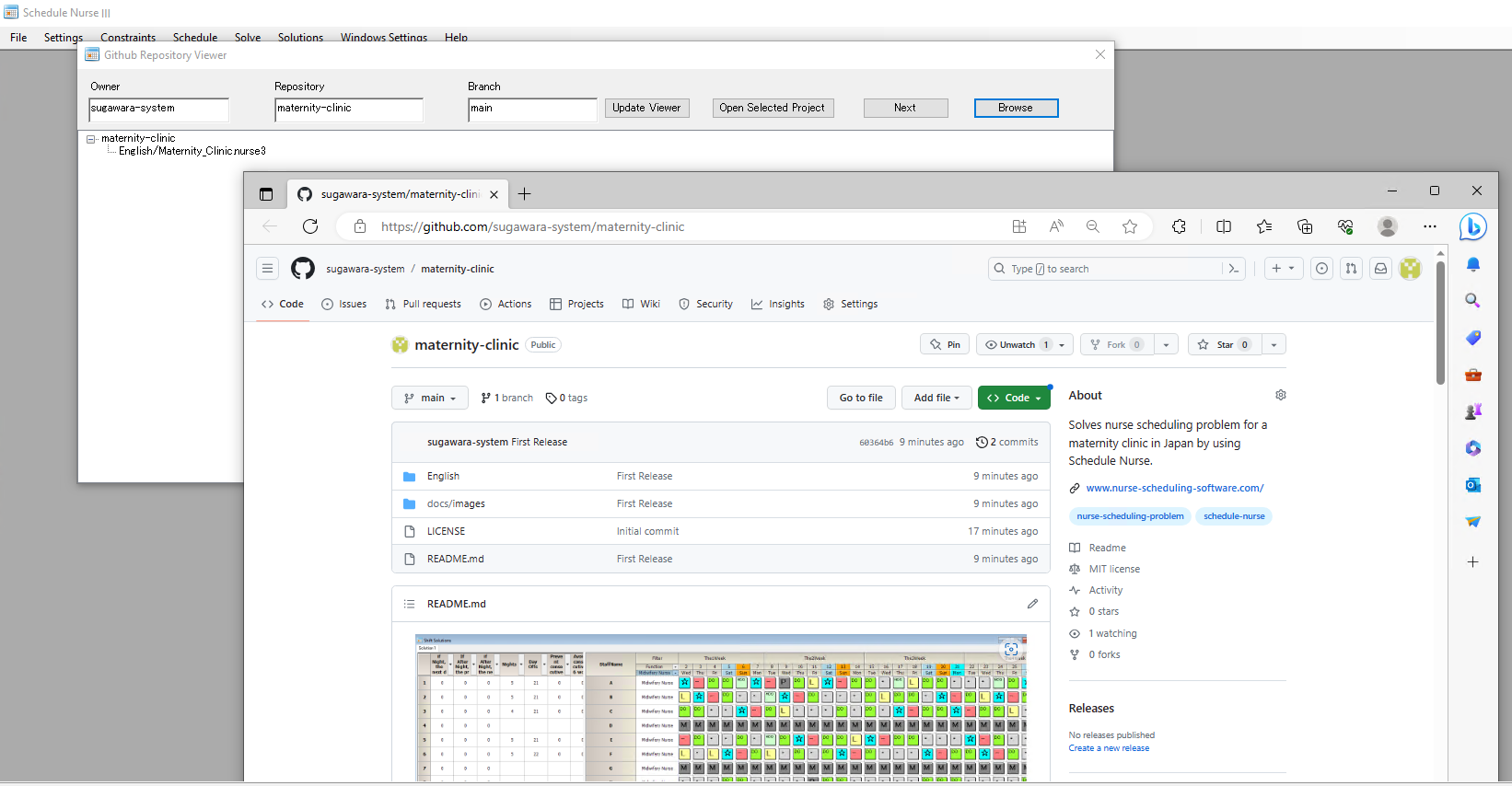The image size is (1512, 786).
Task: Collapse maternity-clinic tree node
Action: tap(91, 139)
